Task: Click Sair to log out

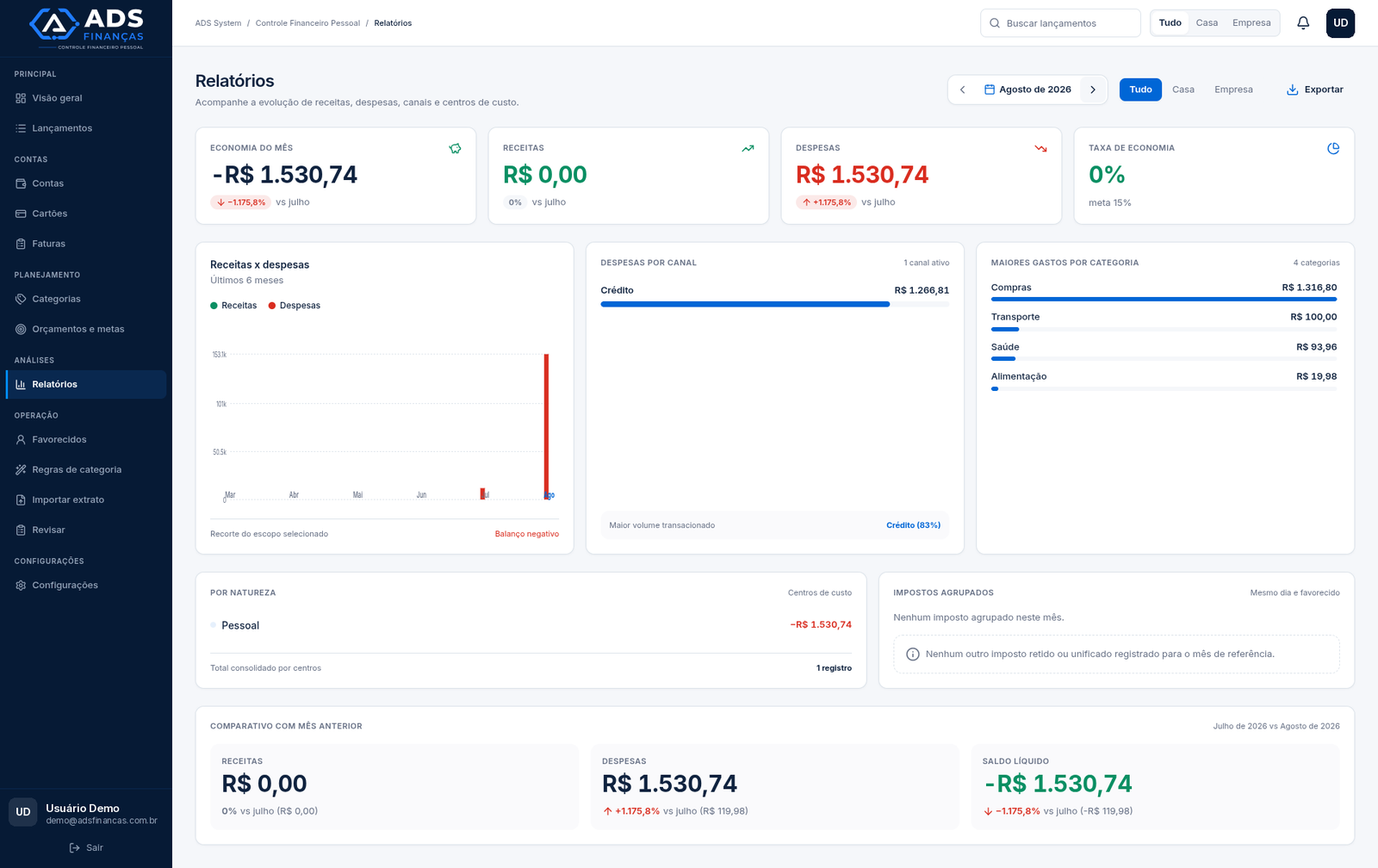Action: click(x=86, y=847)
